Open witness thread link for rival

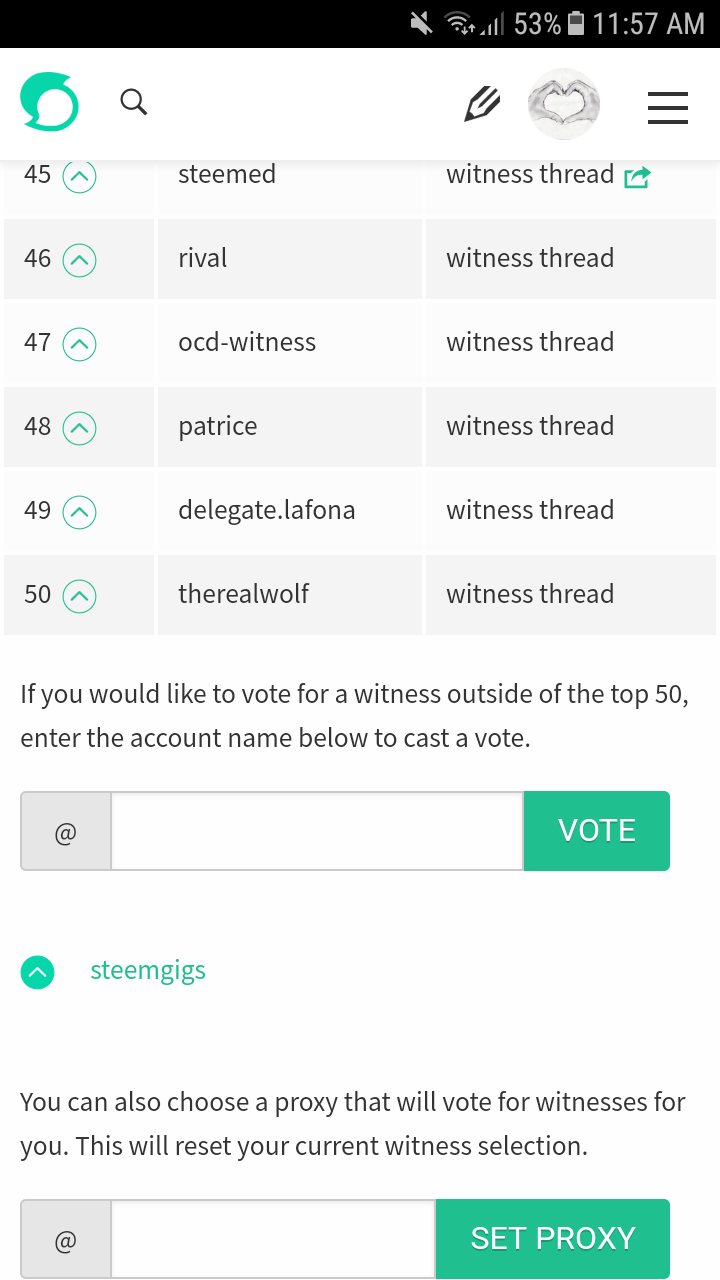coord(530,258)
